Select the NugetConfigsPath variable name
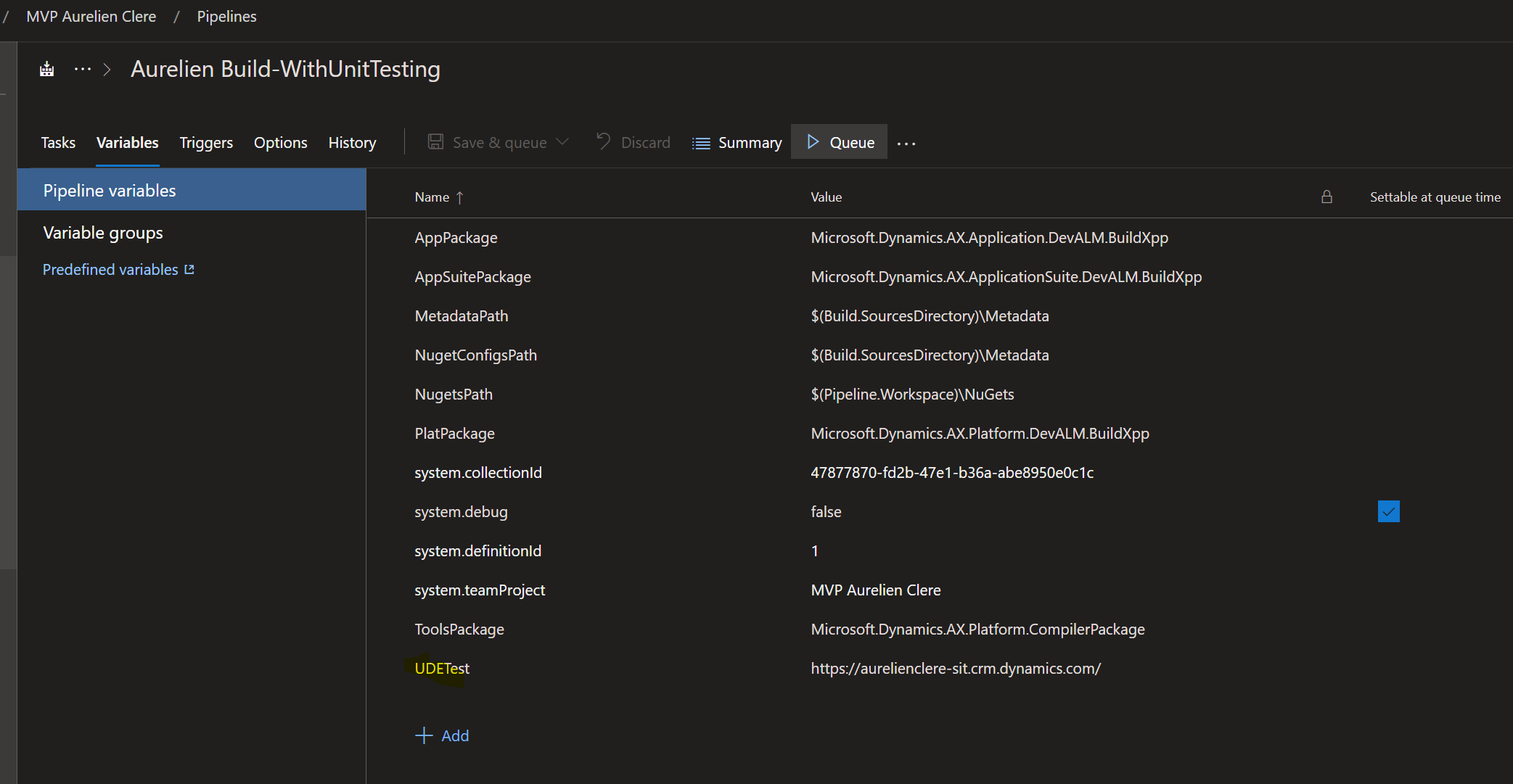 pyautogui.click(x=475, y=355)
